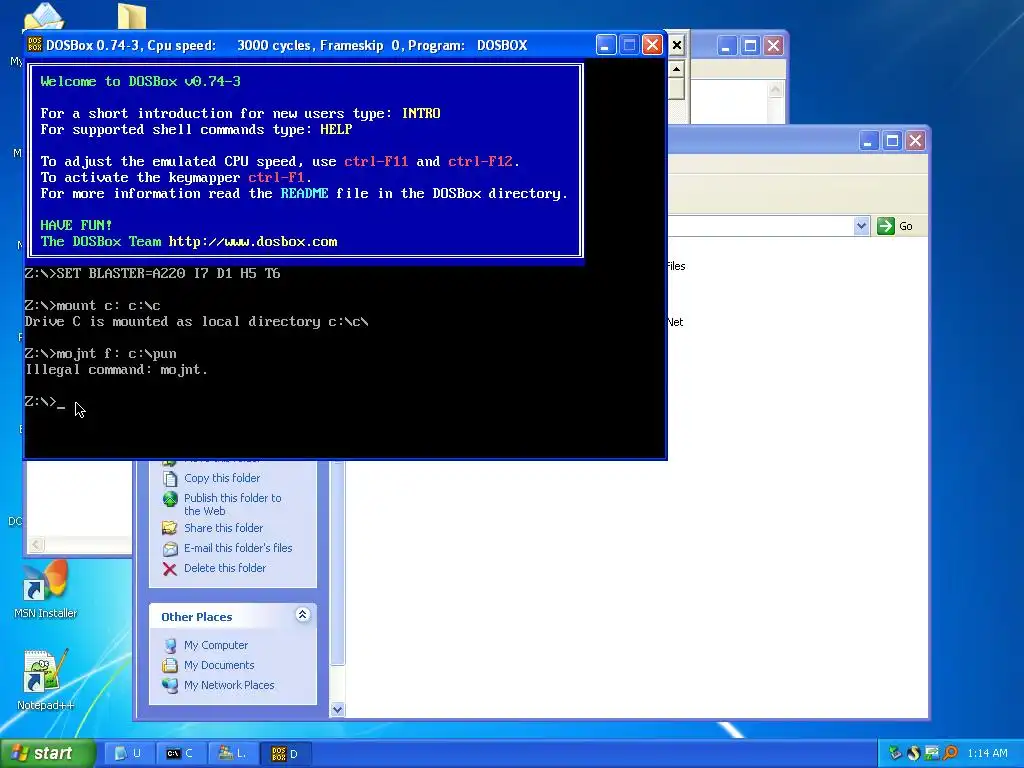This screenshot has width=1024, height=768.
Task: Click the Share this folder icon
Action: coord(170,528)
